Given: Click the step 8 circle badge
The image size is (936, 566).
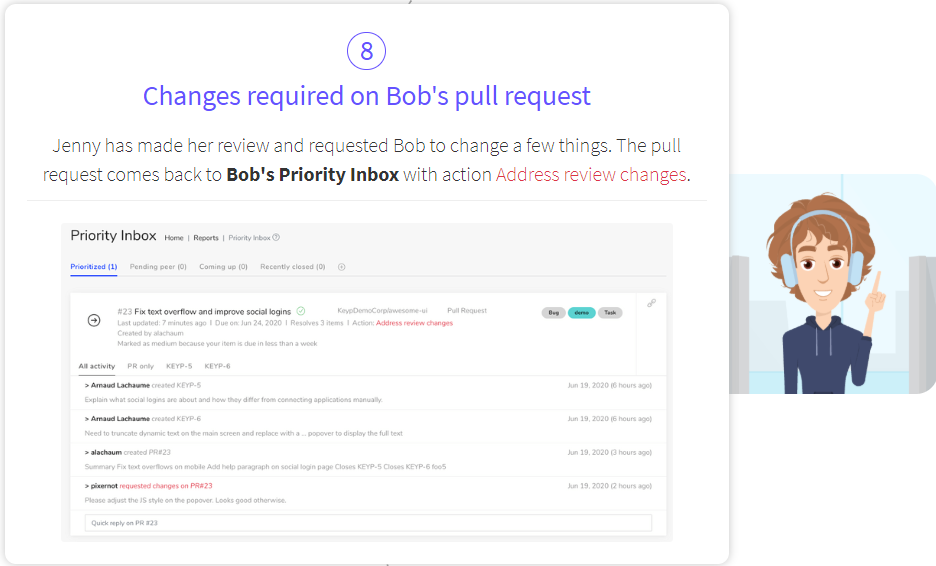Looking at the screenshot, I should pos(367,51).
